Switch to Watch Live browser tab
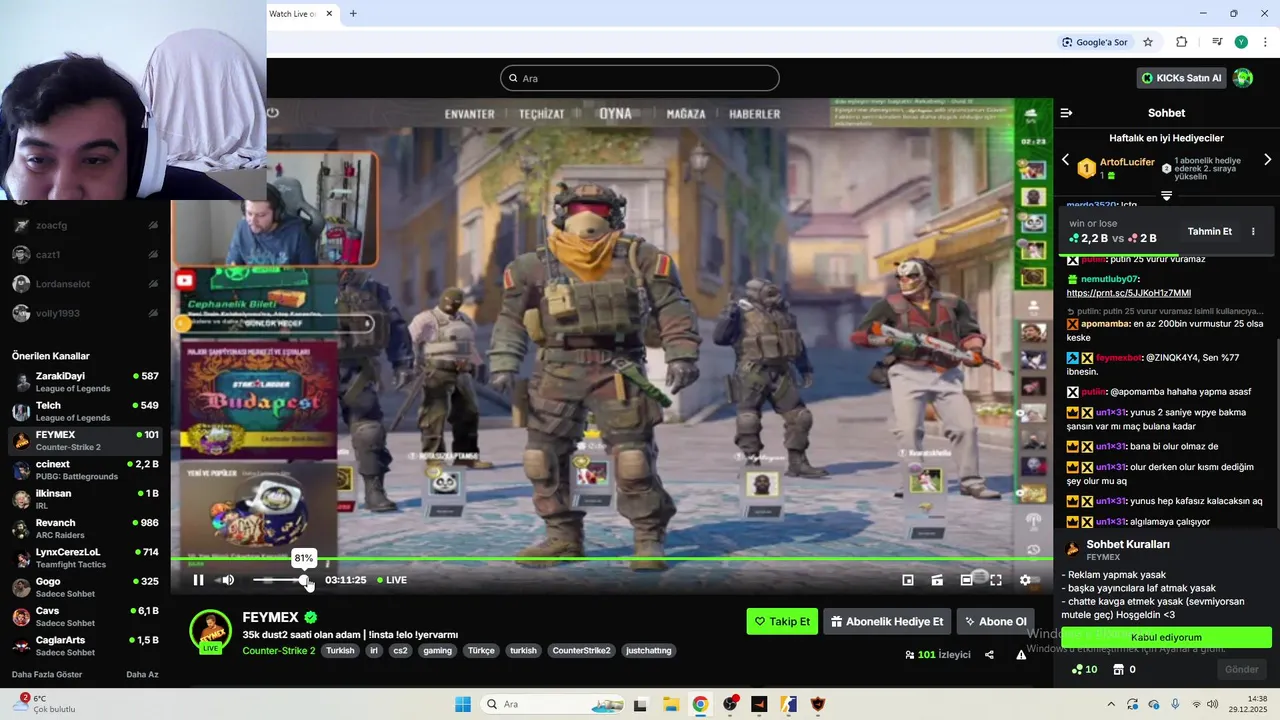Image resolution: width=1280 pixels, height=720 pixels. pos(294,13)
